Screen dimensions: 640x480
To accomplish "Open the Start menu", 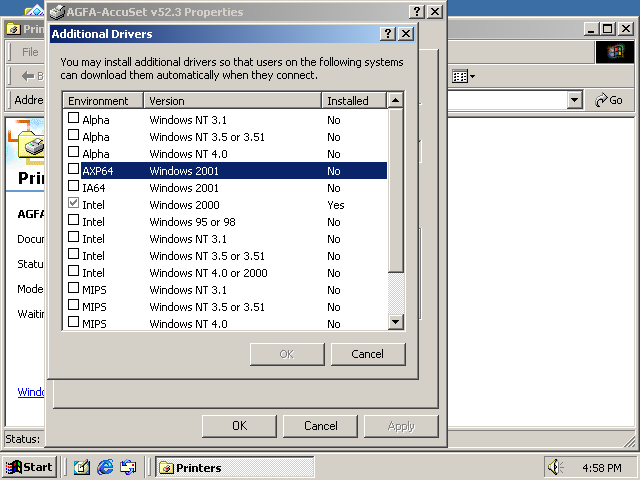I will point(29,467).
